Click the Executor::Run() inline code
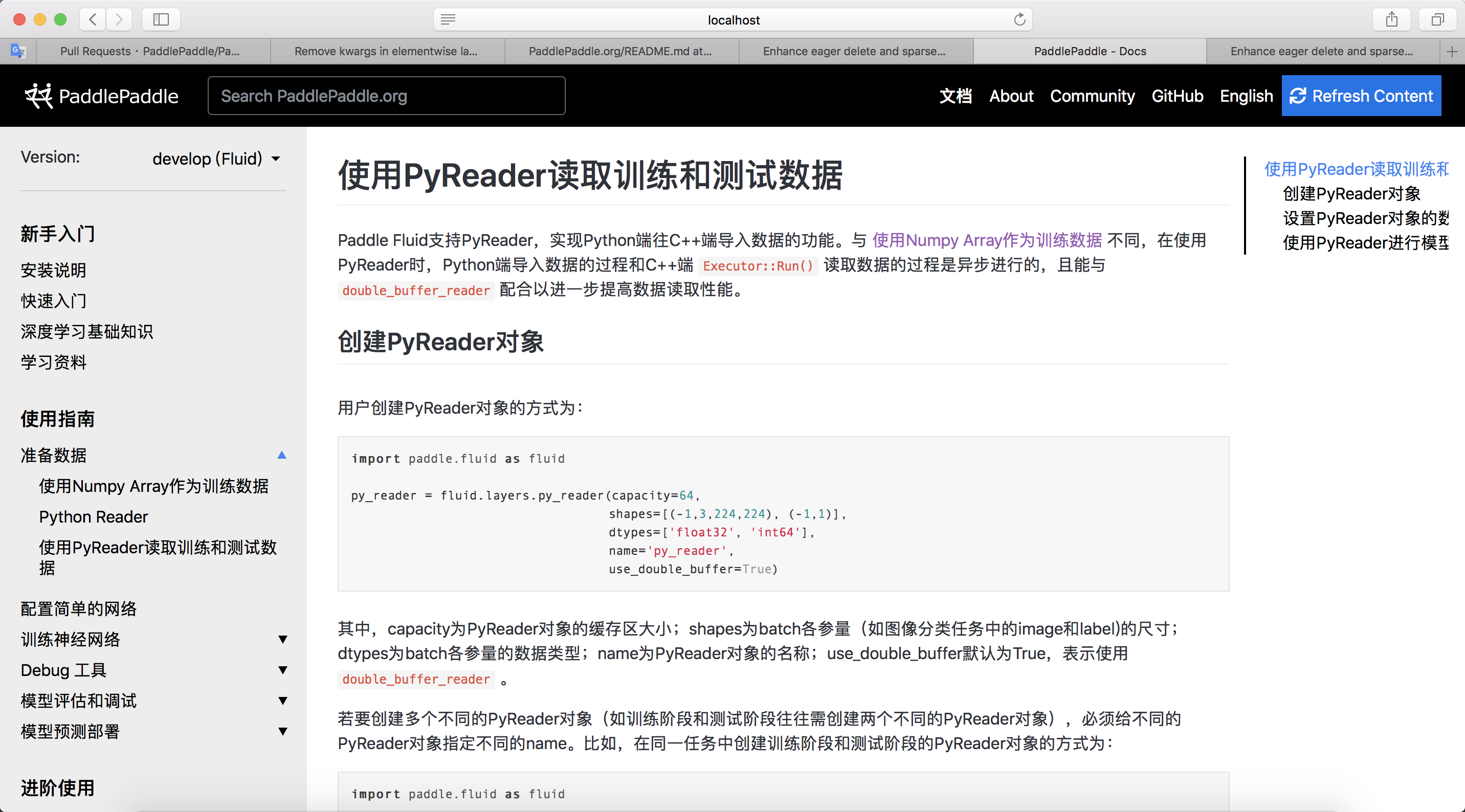Viewport: 1465px width, 812px height. (x=758, y=265)
